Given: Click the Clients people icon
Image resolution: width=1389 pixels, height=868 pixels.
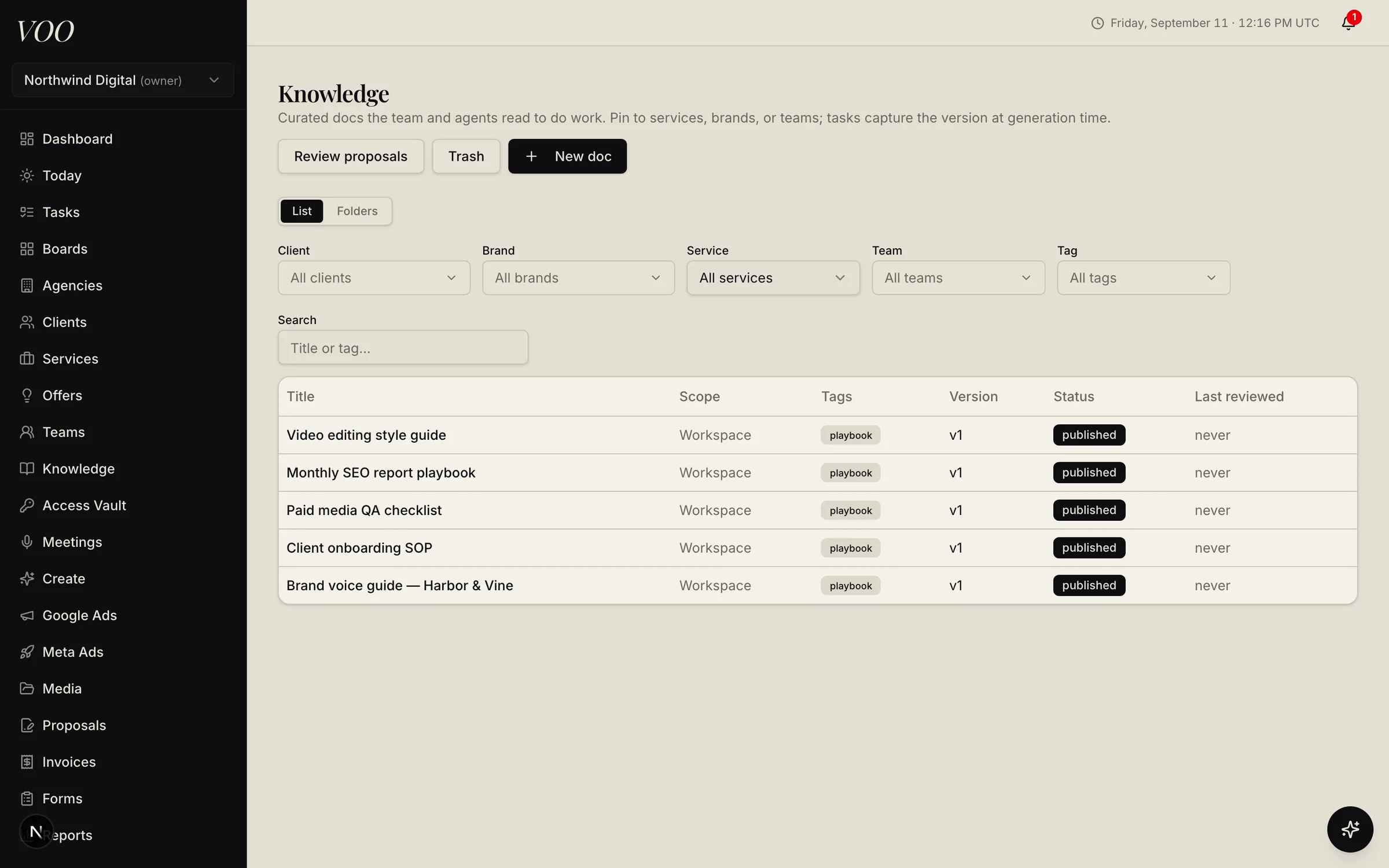Looking at the screenshot, I should tap(27, 322).
